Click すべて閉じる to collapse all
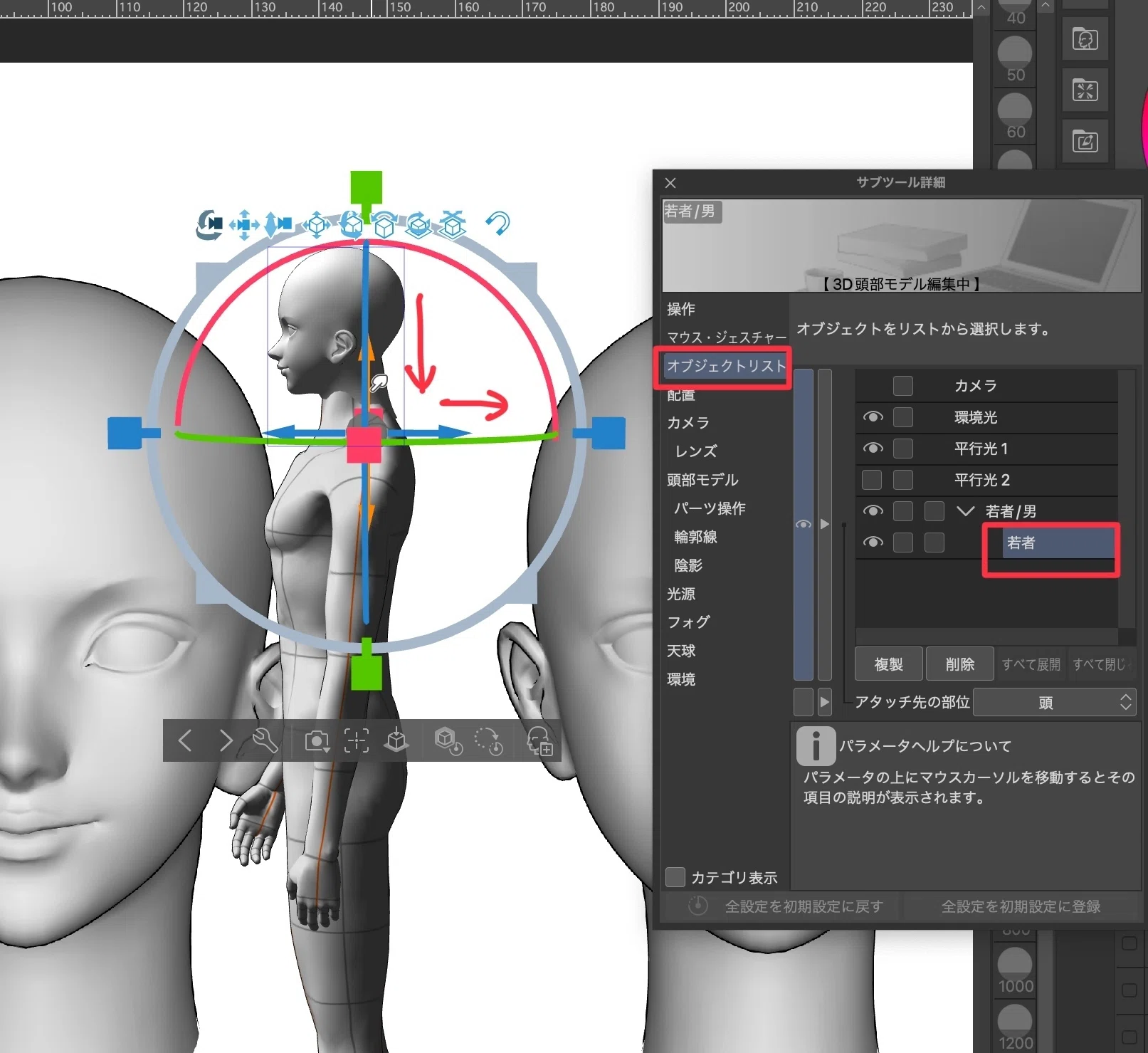Image resolution: width=1148 pixels, height=1053 pixels. (x=1101, y=664)
